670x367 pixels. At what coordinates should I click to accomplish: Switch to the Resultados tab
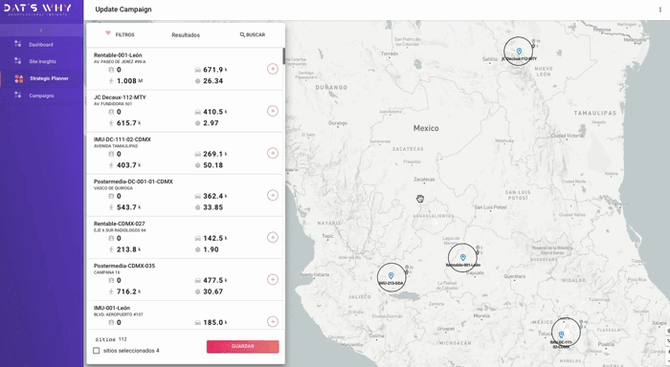tap(185, 35)
